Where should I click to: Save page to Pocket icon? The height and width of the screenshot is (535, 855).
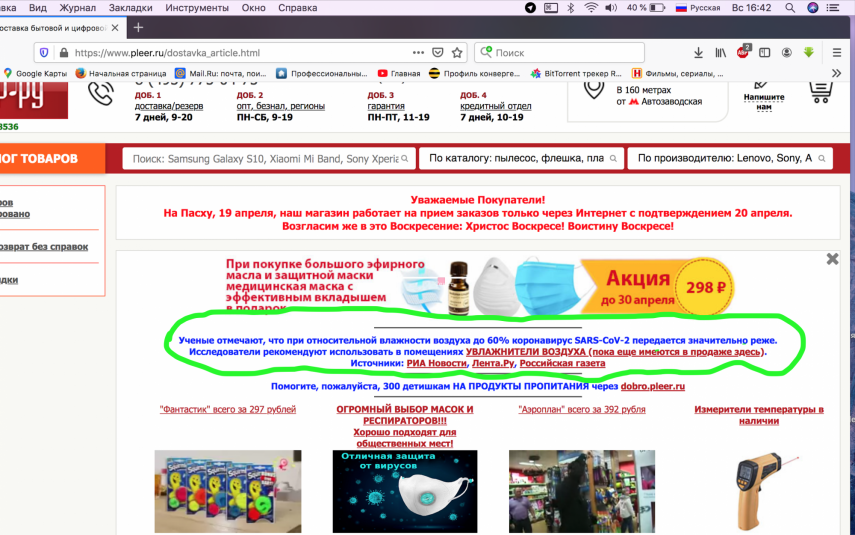click(437, 52)
